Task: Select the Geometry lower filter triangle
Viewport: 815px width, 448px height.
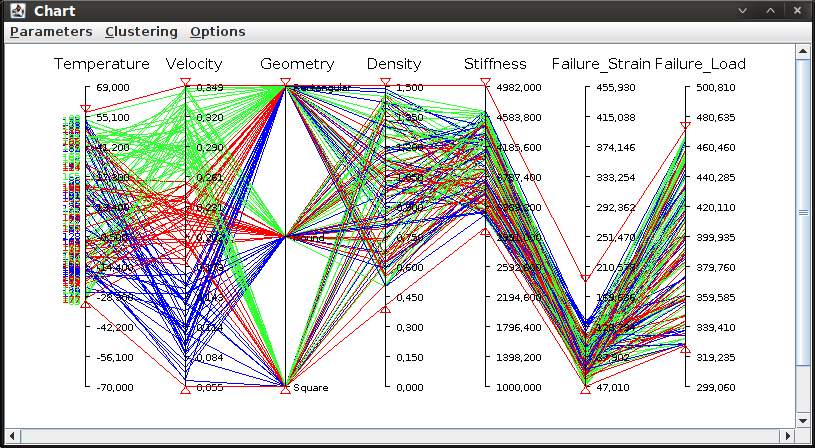Action: (x=285, y=390)
